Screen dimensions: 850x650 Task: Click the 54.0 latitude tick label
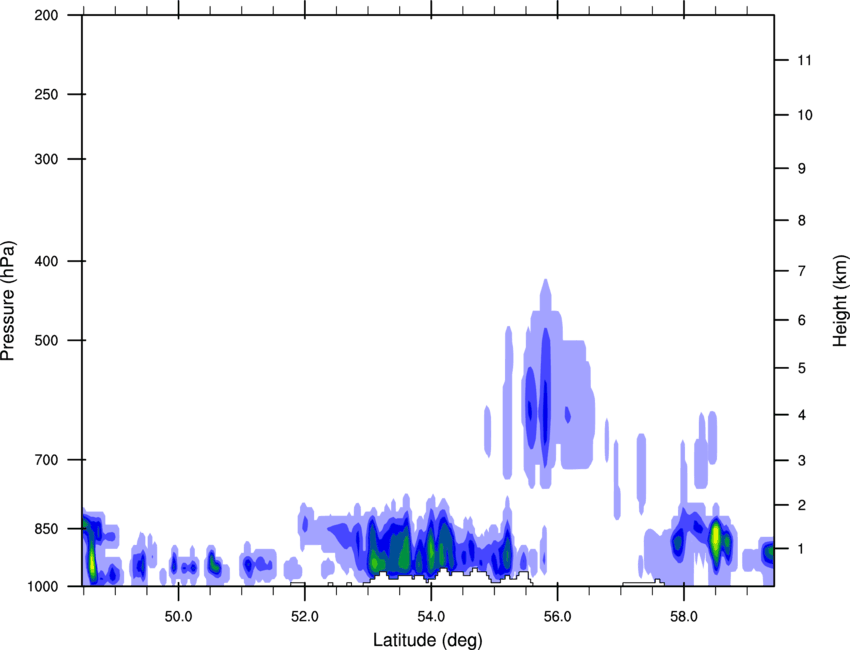(x=431, y=617)
